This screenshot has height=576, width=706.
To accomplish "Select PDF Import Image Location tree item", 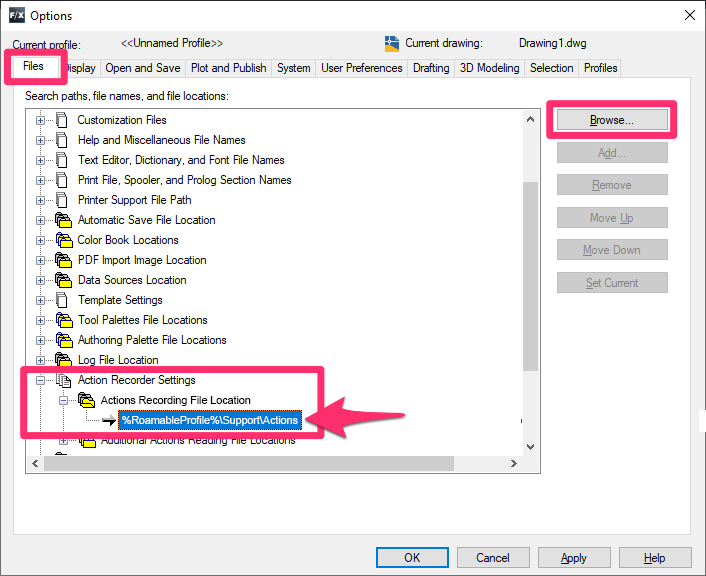I will pos(142,260).
